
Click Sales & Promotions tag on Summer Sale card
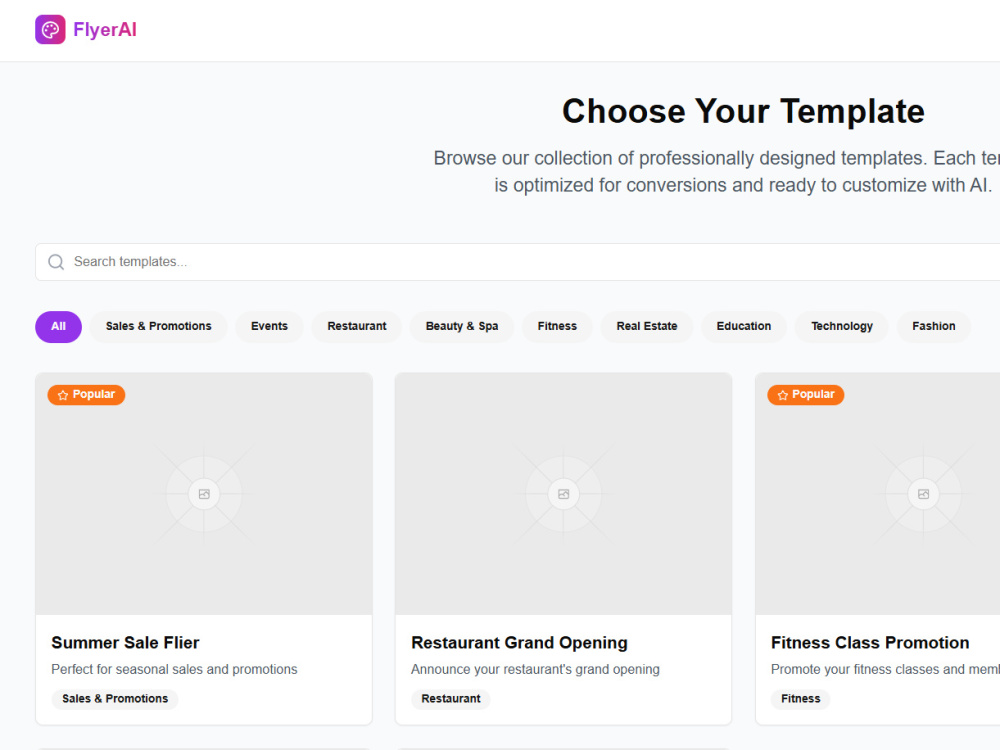115,699
